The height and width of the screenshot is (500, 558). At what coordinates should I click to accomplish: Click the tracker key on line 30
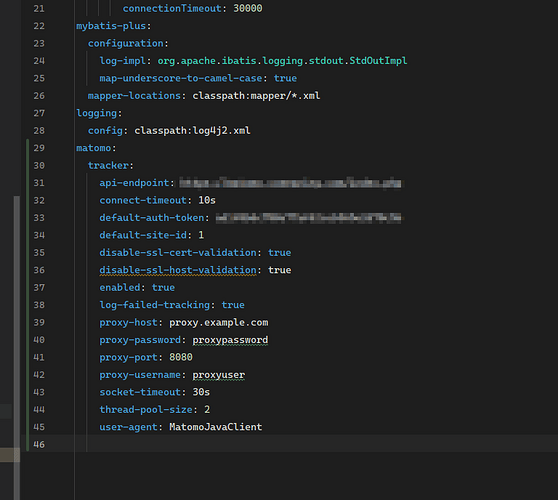coord(108,165)
